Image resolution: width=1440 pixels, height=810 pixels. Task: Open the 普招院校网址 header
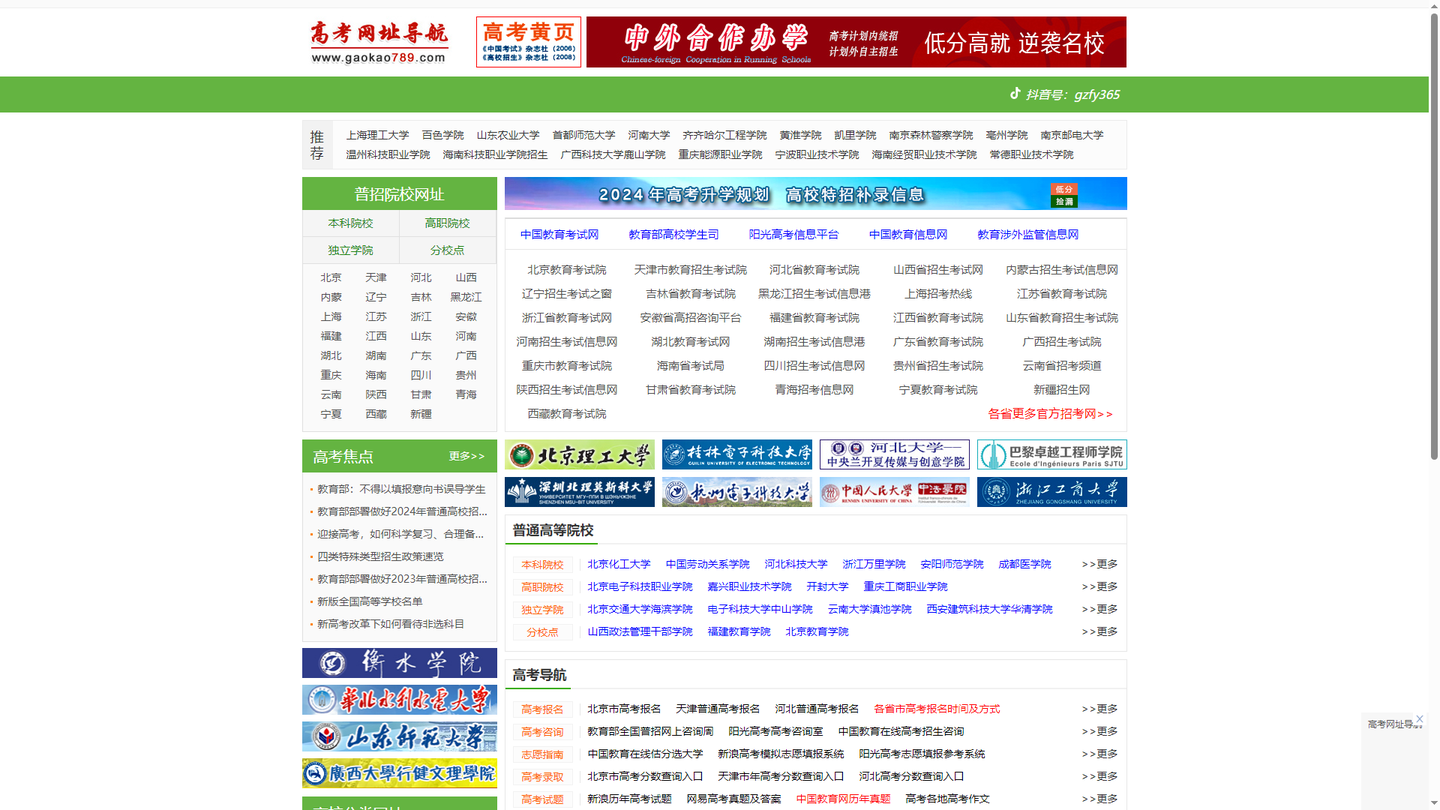coord(399,194)
